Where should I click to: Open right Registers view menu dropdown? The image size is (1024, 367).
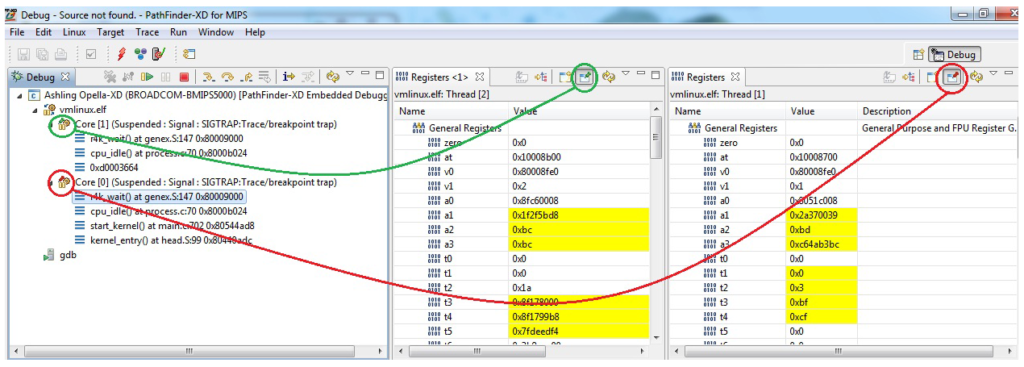(x=993, y=72)
